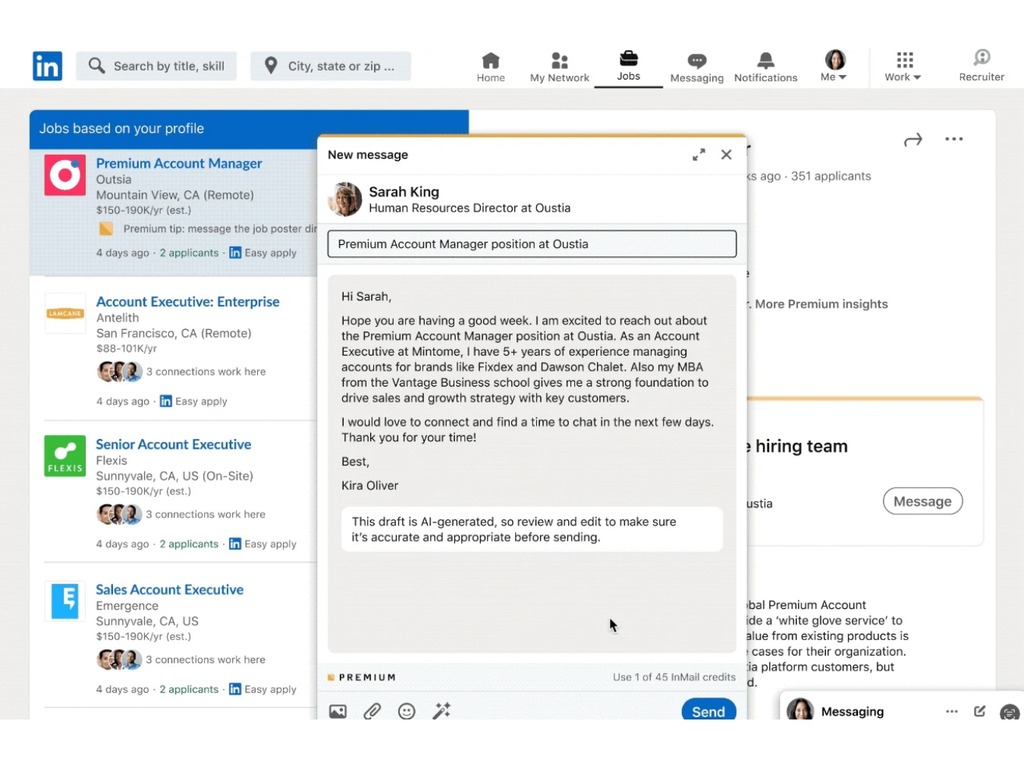Click the Flexis company logo
1024x768 pixels.
65,456
